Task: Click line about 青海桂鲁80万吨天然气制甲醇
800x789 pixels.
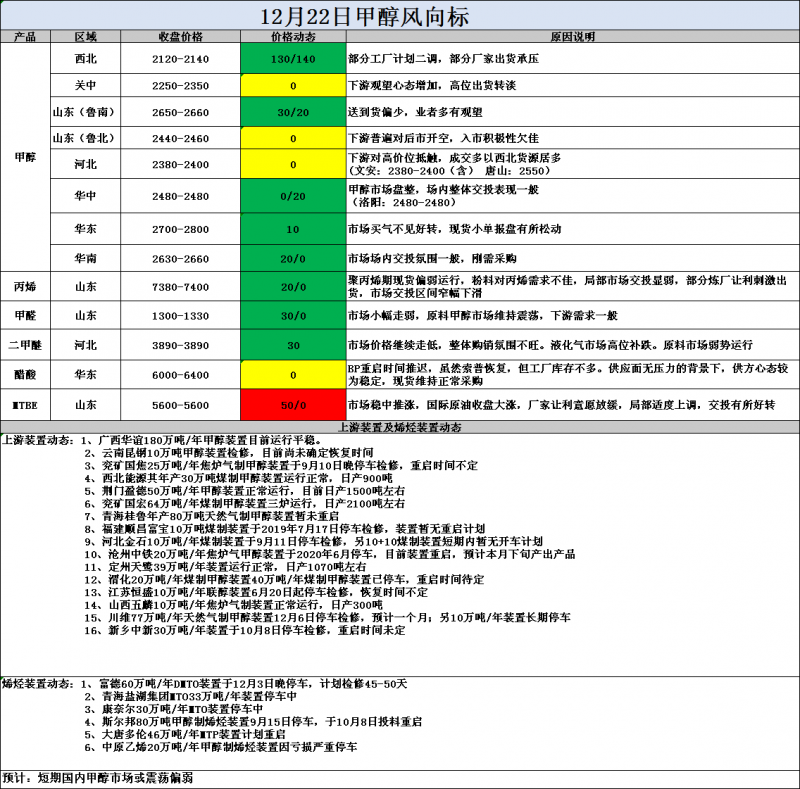Action: 212,516
